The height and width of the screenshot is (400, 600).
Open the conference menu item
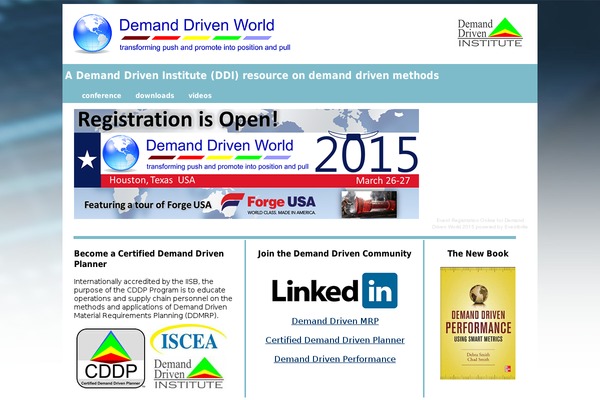tap(101, 95)
